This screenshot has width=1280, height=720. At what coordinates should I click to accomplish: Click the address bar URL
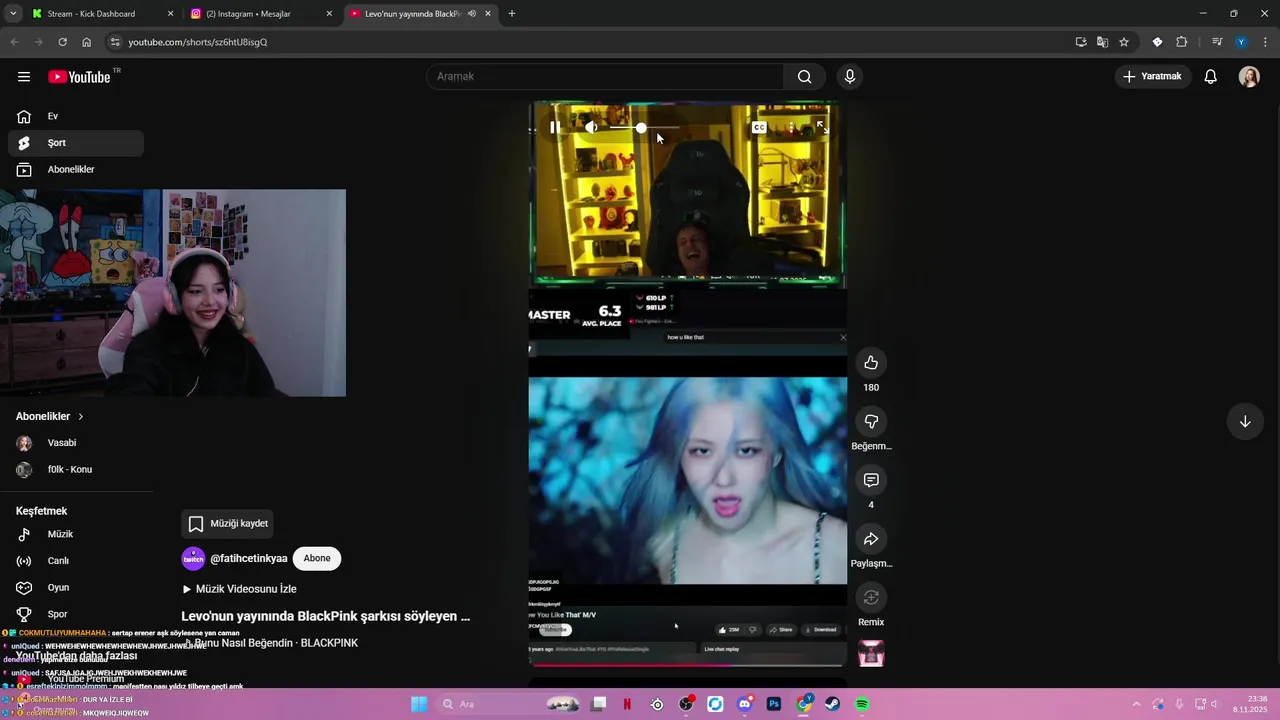point(198,42)
